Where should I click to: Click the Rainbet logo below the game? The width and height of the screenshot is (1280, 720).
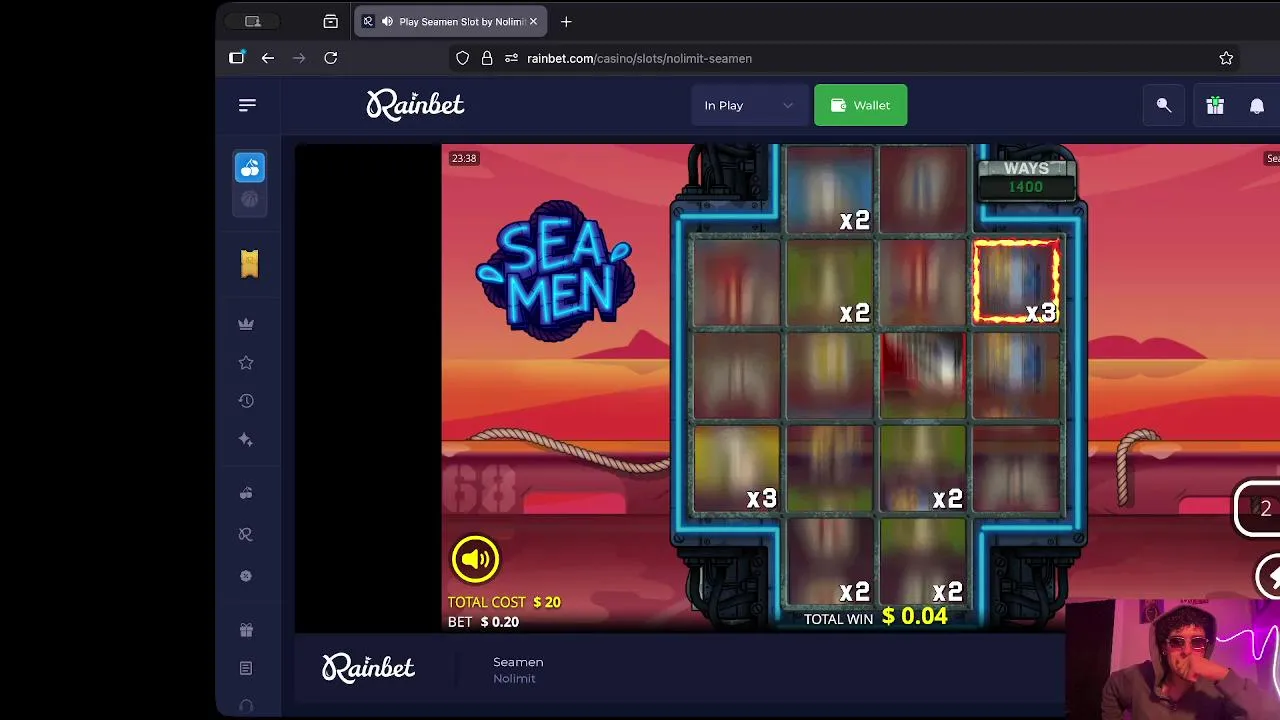click(368, 668)
